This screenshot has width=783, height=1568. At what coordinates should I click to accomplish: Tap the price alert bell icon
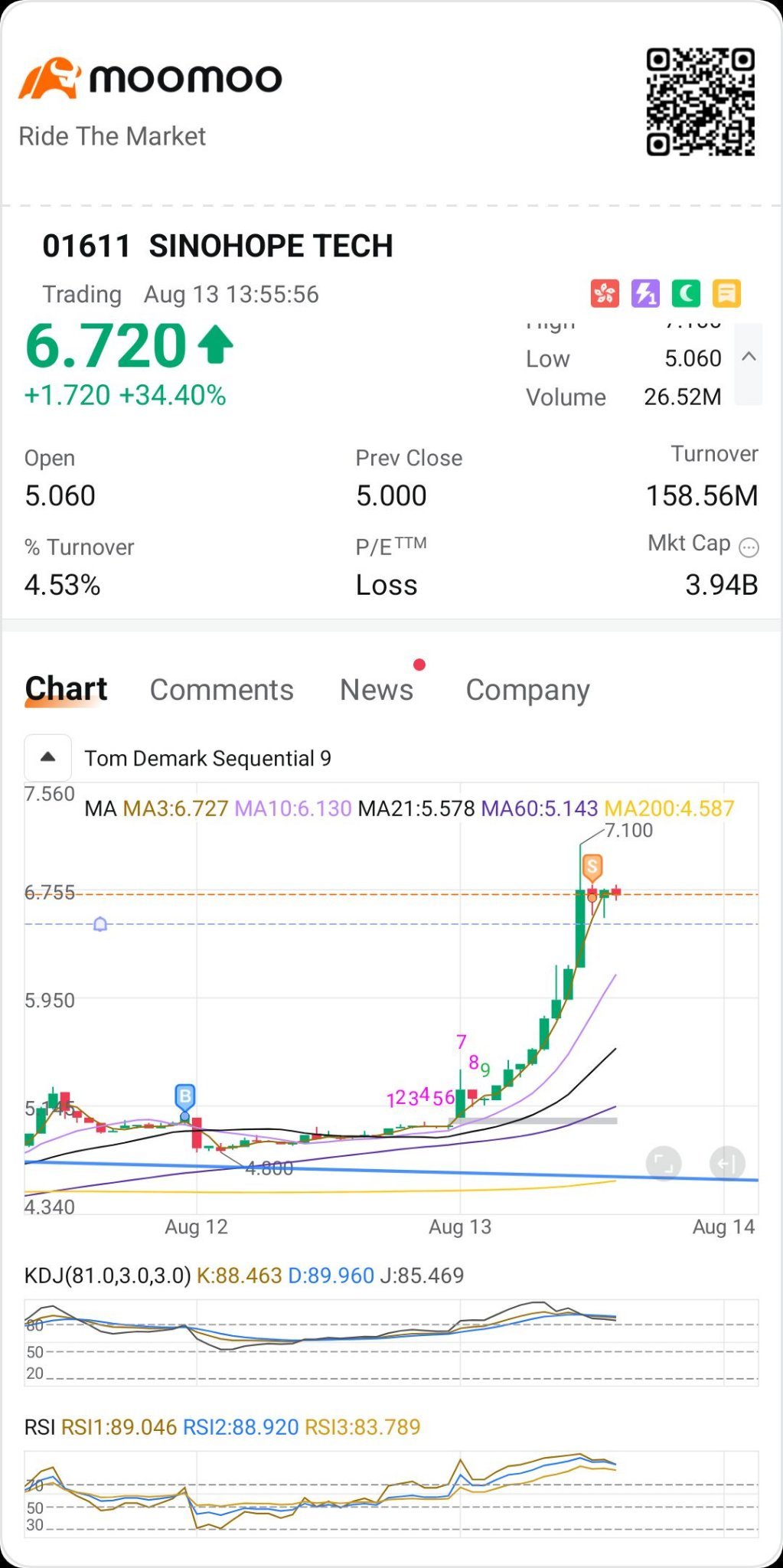100,924
